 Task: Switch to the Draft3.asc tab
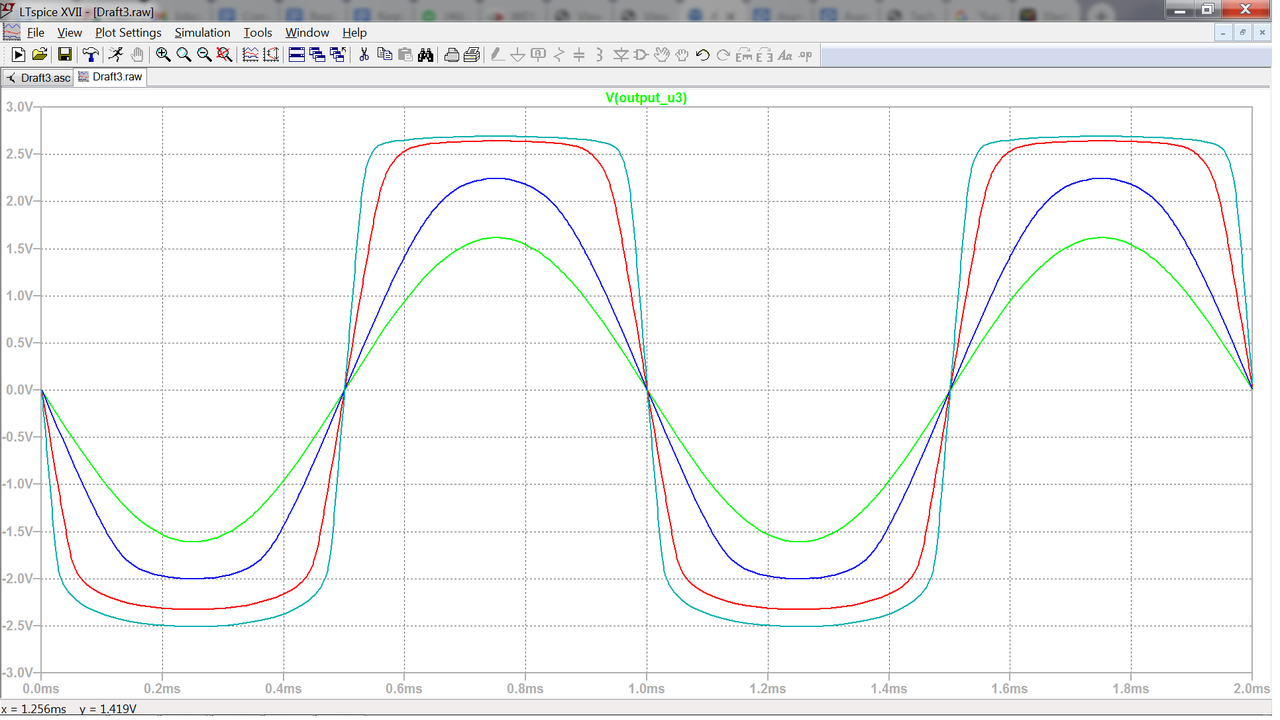[37, 77]
